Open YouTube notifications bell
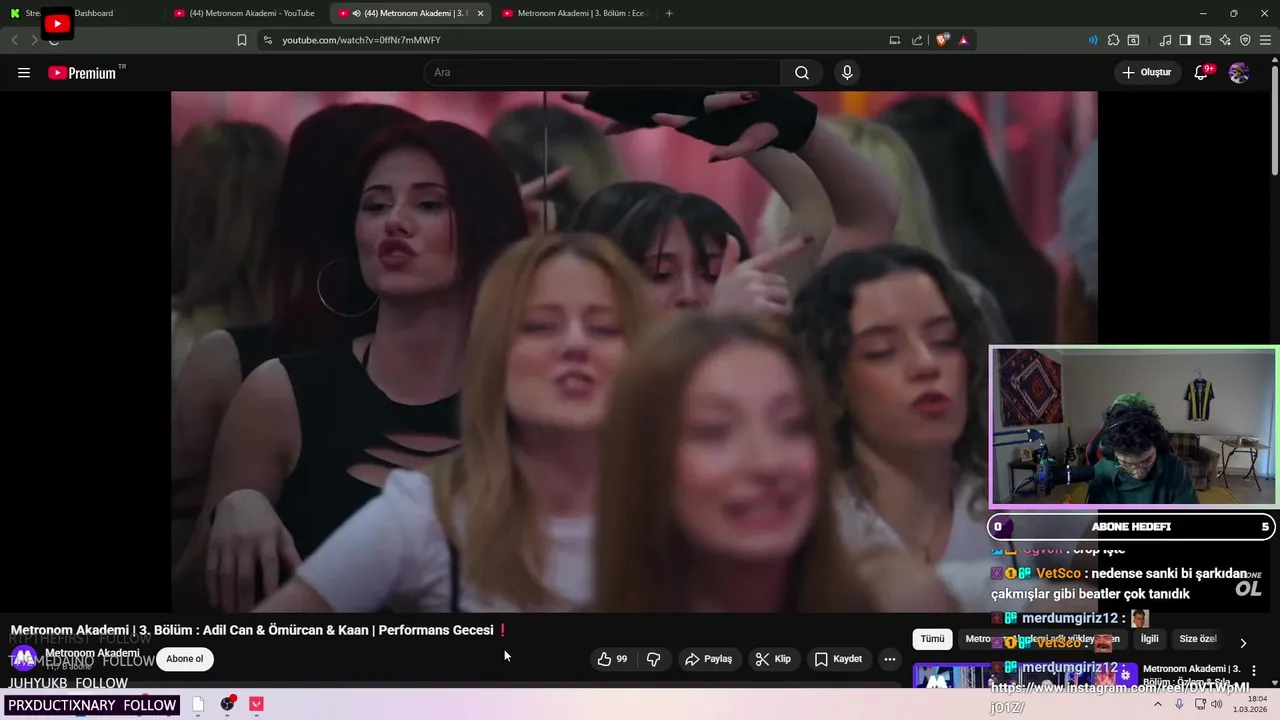Image resolution: width=1280 pixels, height=720 pixels. tap(1201, 73)
